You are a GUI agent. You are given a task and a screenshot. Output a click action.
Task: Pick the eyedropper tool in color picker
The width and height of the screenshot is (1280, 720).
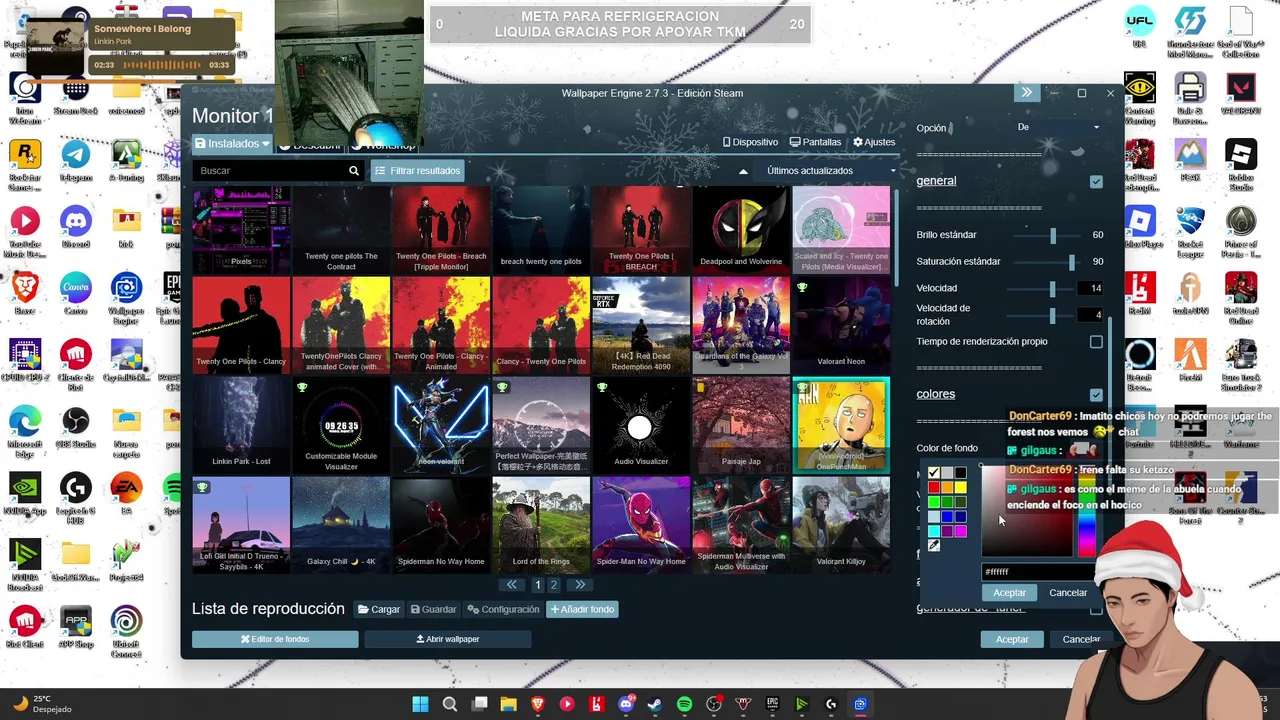point(934,545)
